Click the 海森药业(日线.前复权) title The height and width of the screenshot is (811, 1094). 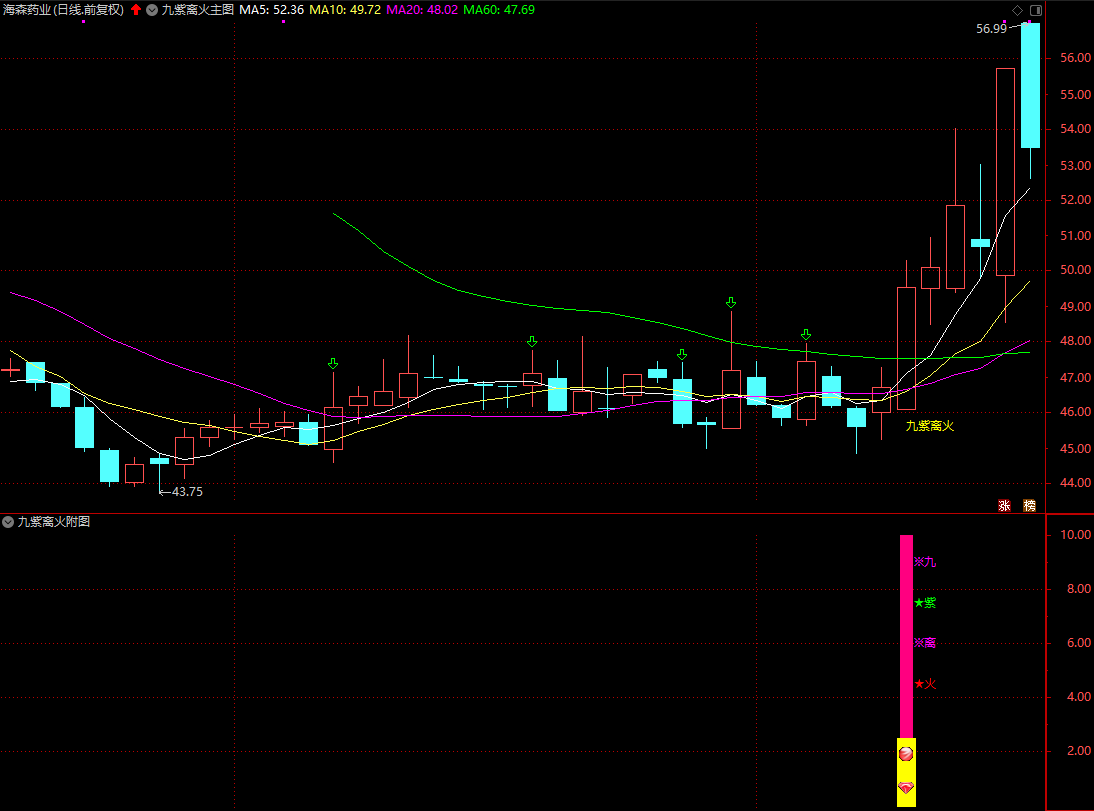pos(63,10)
